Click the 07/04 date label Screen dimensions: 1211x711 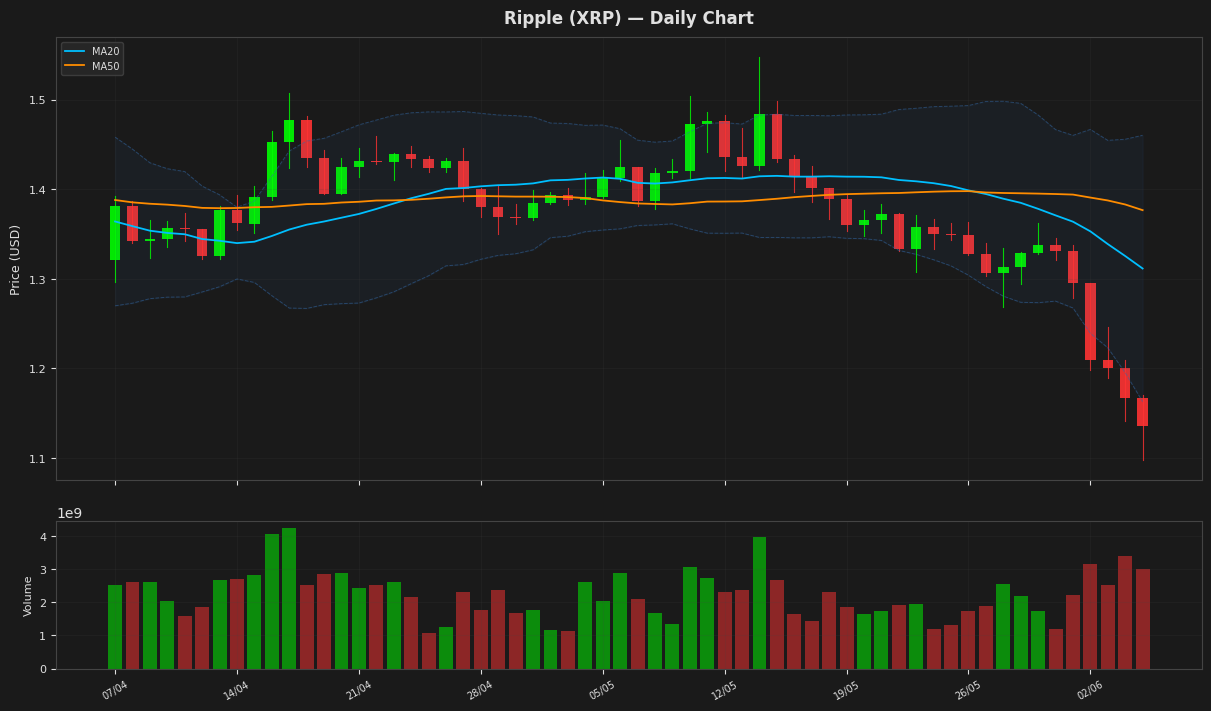(x=114, y=690)
